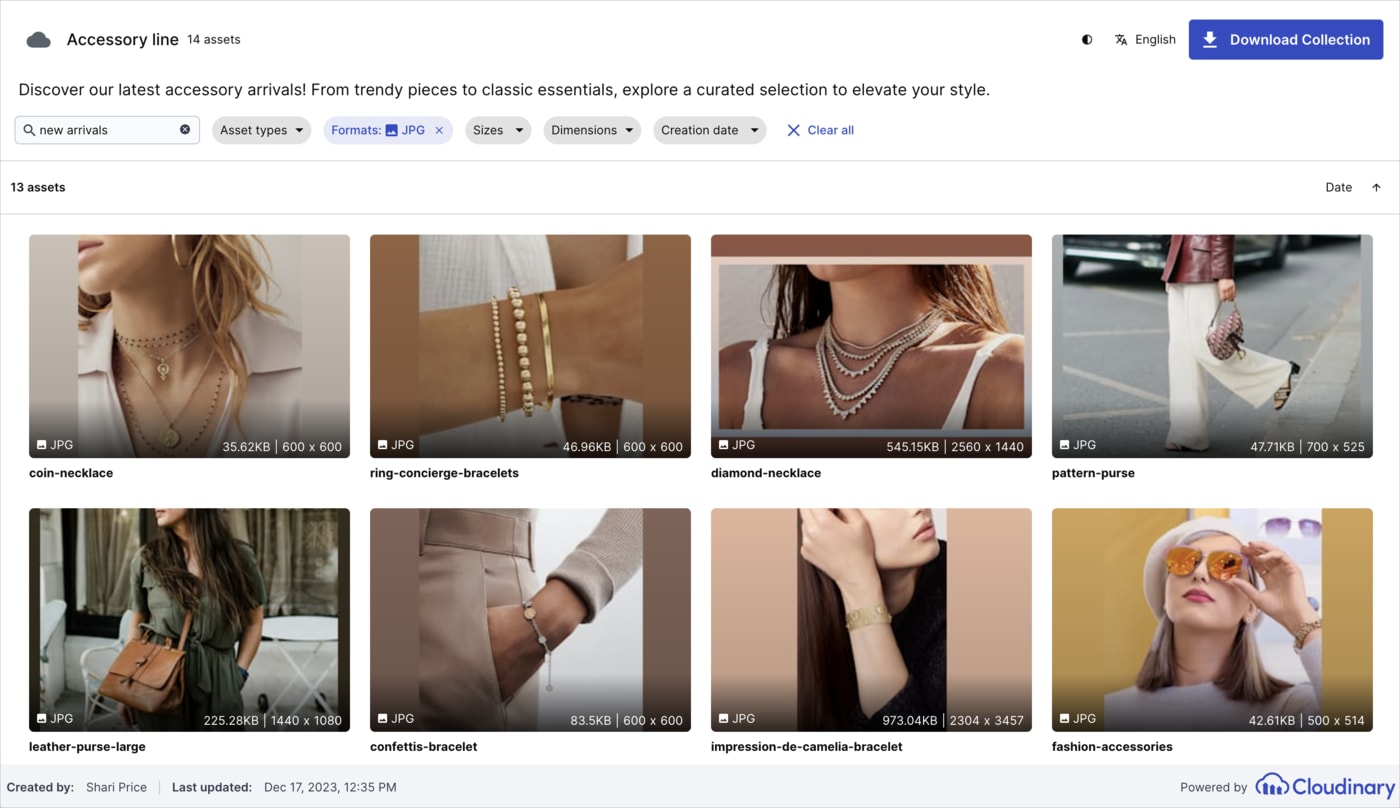Click the Formats: JPG filter chip
Screen dimensions: 1400x808
point(388,130)
